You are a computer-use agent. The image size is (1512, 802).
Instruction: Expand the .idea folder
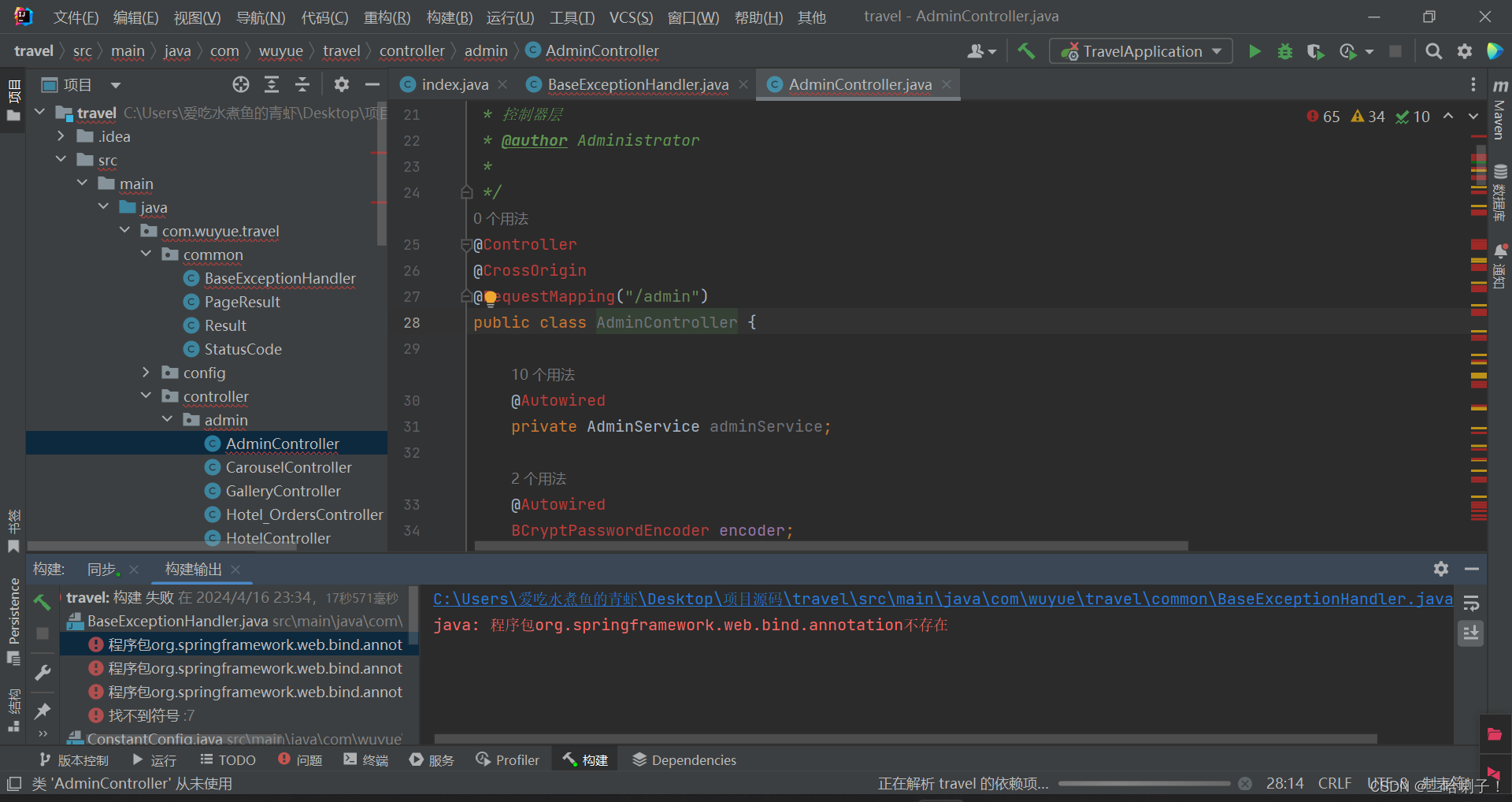(61, 136)
